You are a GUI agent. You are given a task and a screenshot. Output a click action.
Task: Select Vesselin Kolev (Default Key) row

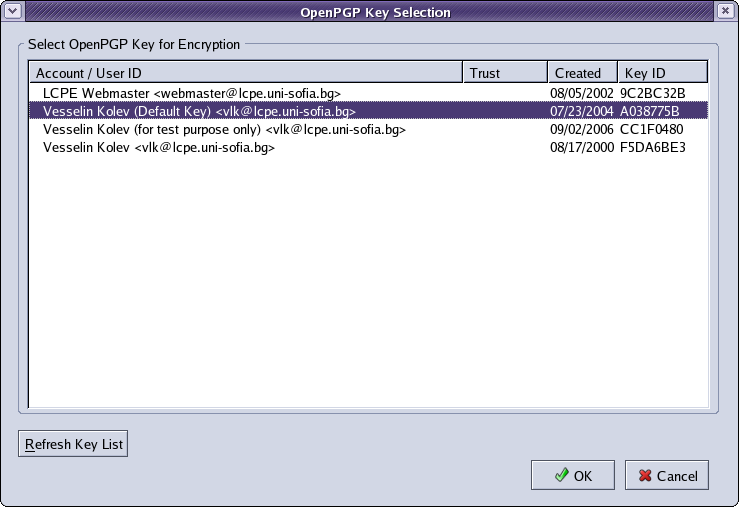[x=369, y=111]
